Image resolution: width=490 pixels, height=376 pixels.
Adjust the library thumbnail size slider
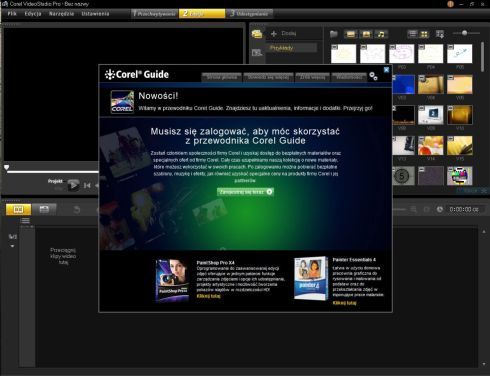click(466, 33)
